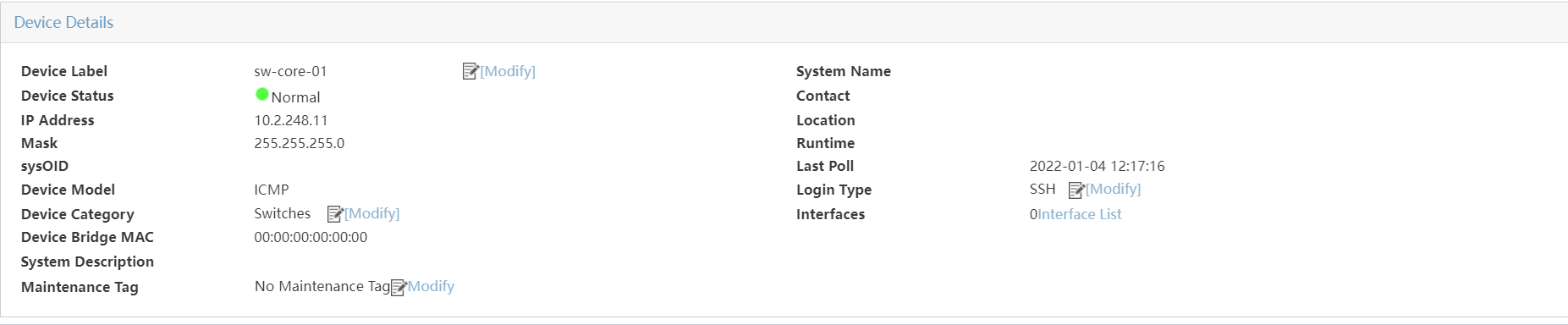
Task: Open Modify link for Device Category
Action: [x=372, y=213]
